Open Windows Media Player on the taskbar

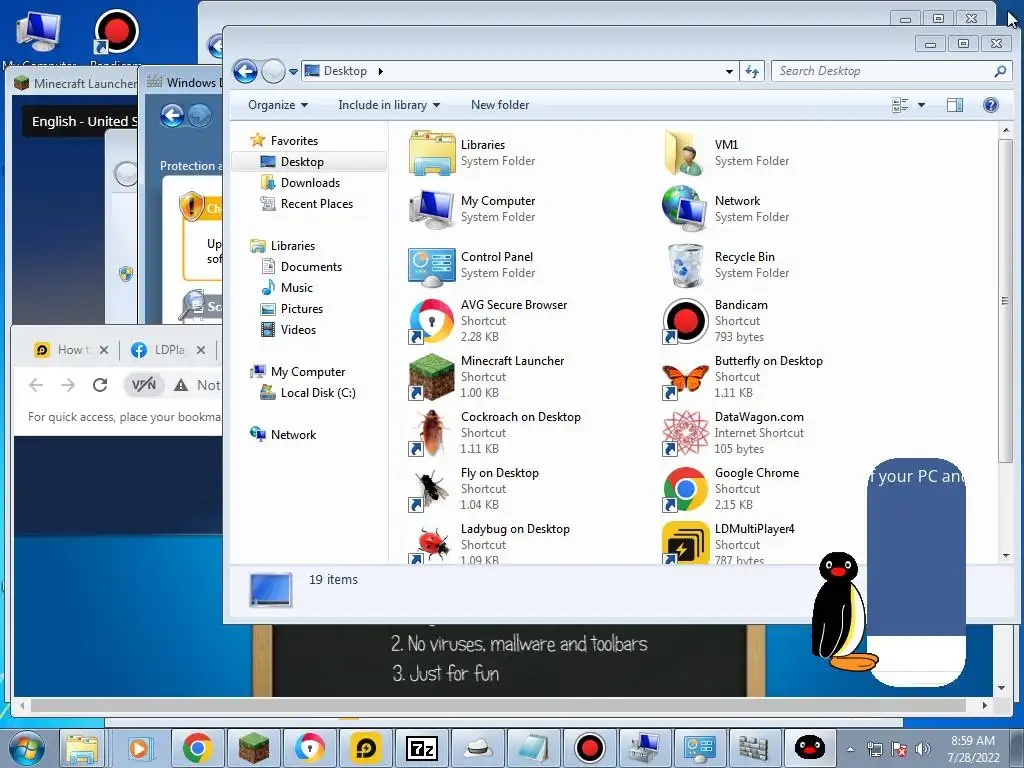coord(140,748)
